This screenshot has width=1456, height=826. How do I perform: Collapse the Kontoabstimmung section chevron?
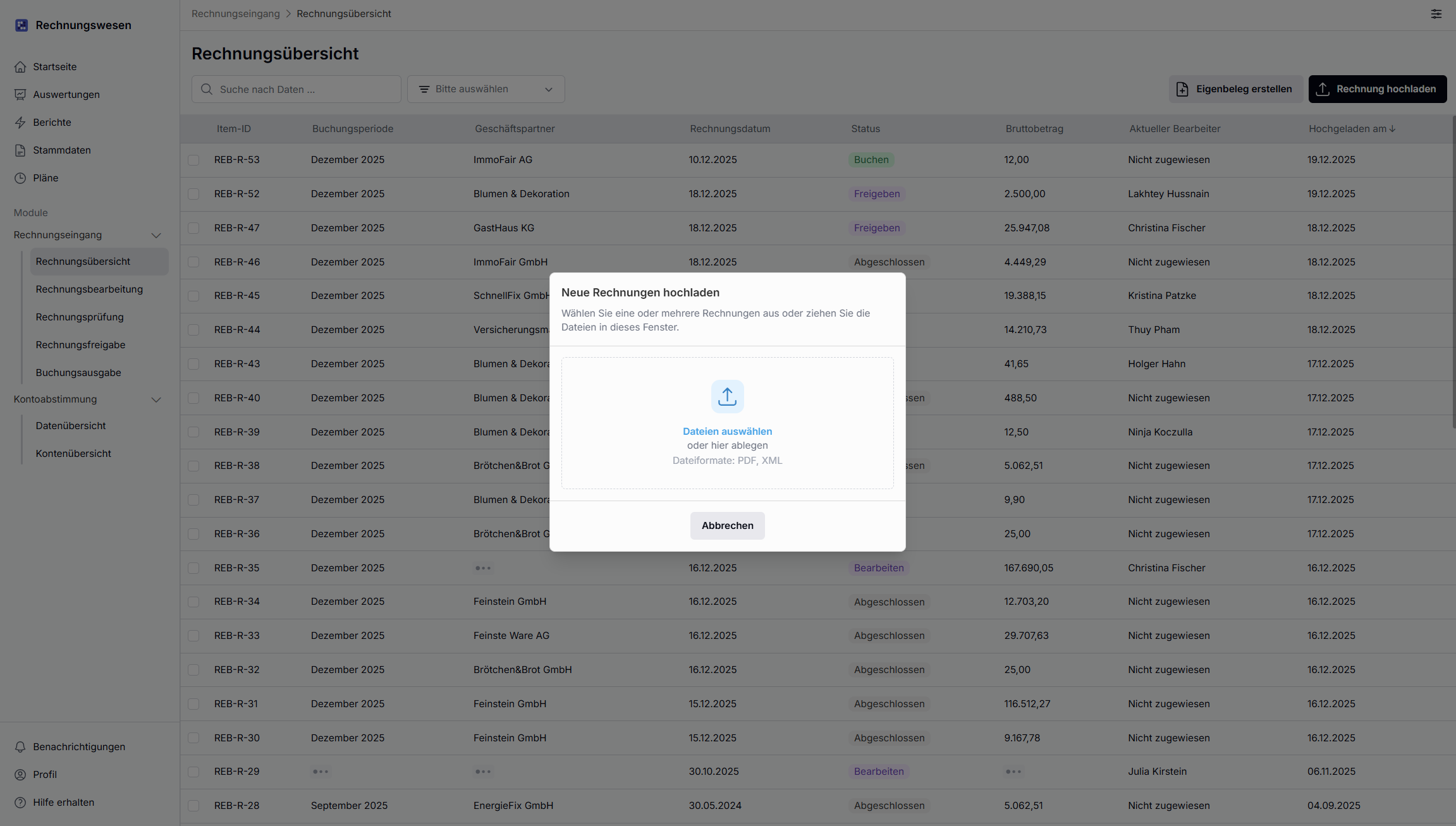tap(156, 400)
